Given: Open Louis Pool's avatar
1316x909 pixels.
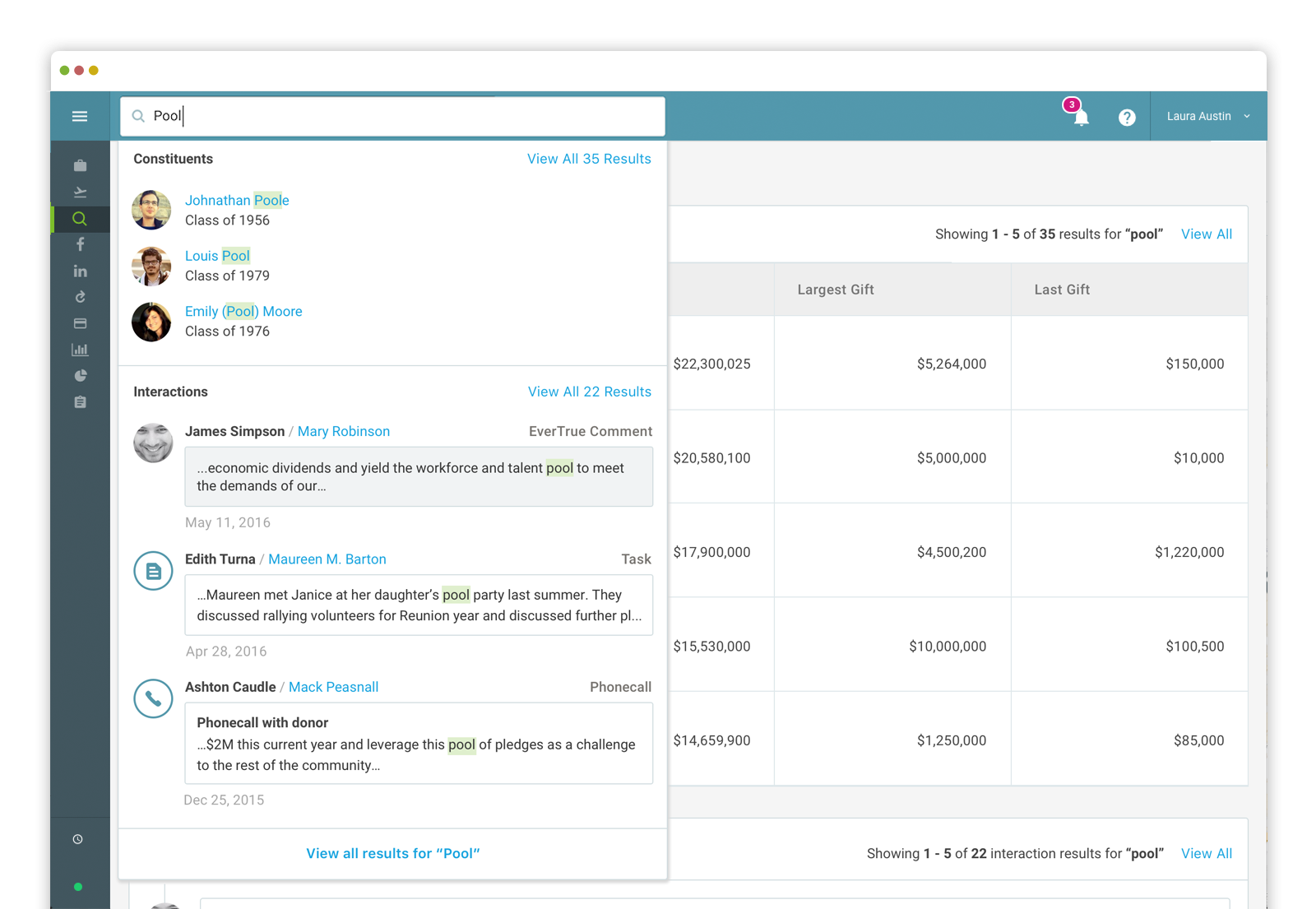Looking at the screenshot, I should click(151, 266).
